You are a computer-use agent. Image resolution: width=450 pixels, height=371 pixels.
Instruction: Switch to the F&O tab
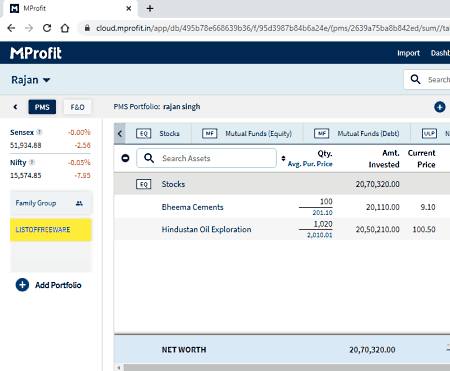(77, 107)
